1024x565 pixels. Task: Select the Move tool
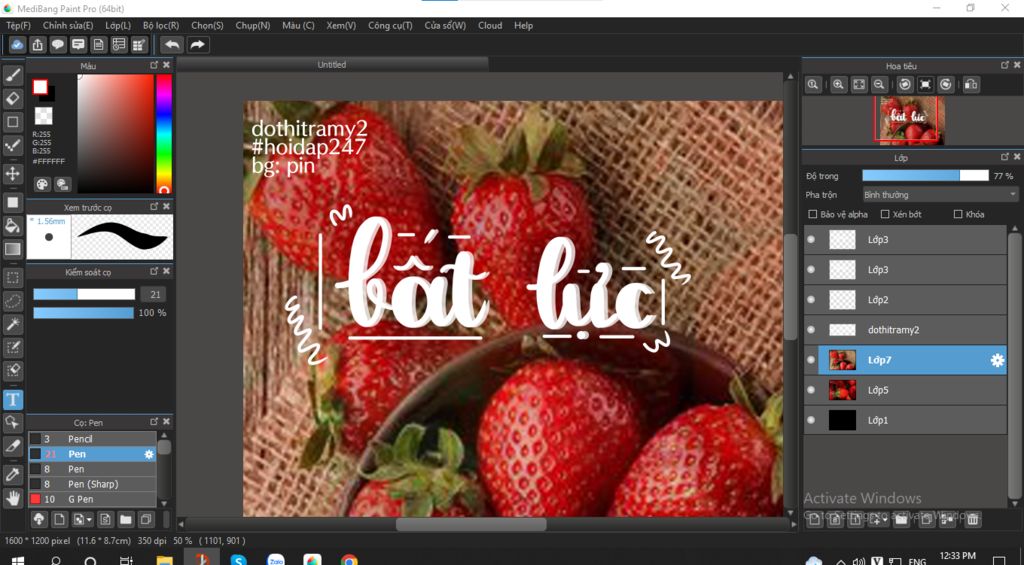point(12,174)
